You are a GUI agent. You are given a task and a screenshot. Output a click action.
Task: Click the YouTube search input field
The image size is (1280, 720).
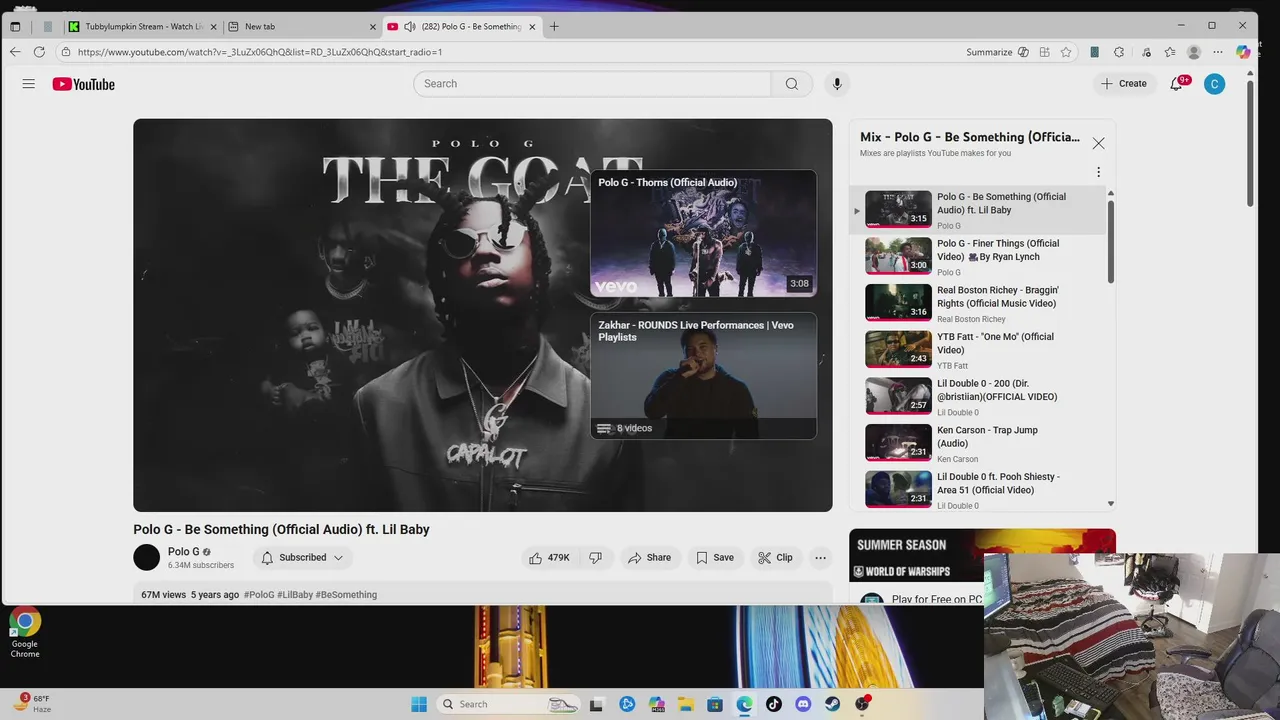(592, 84)
